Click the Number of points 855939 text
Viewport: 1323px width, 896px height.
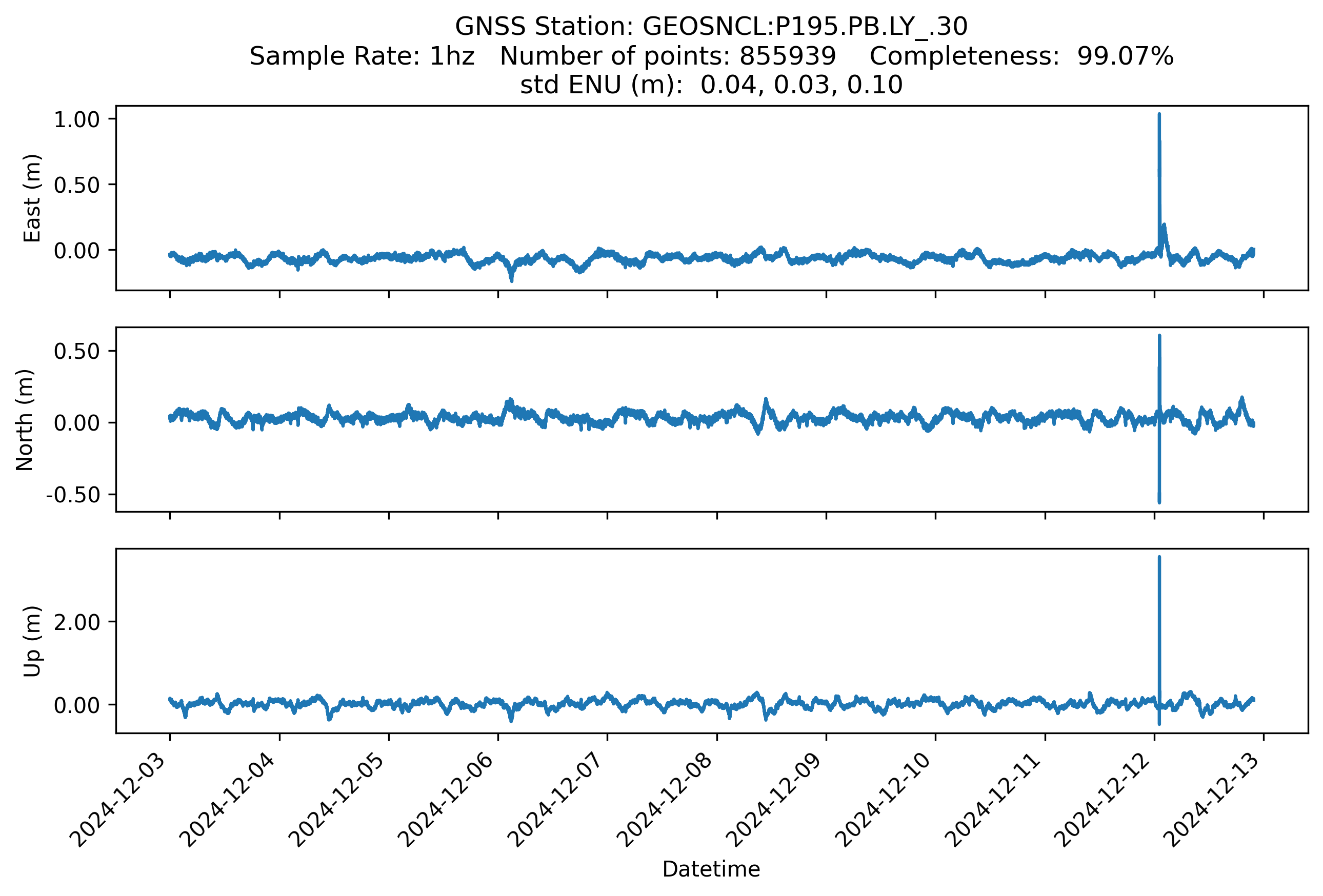point(667,56)
